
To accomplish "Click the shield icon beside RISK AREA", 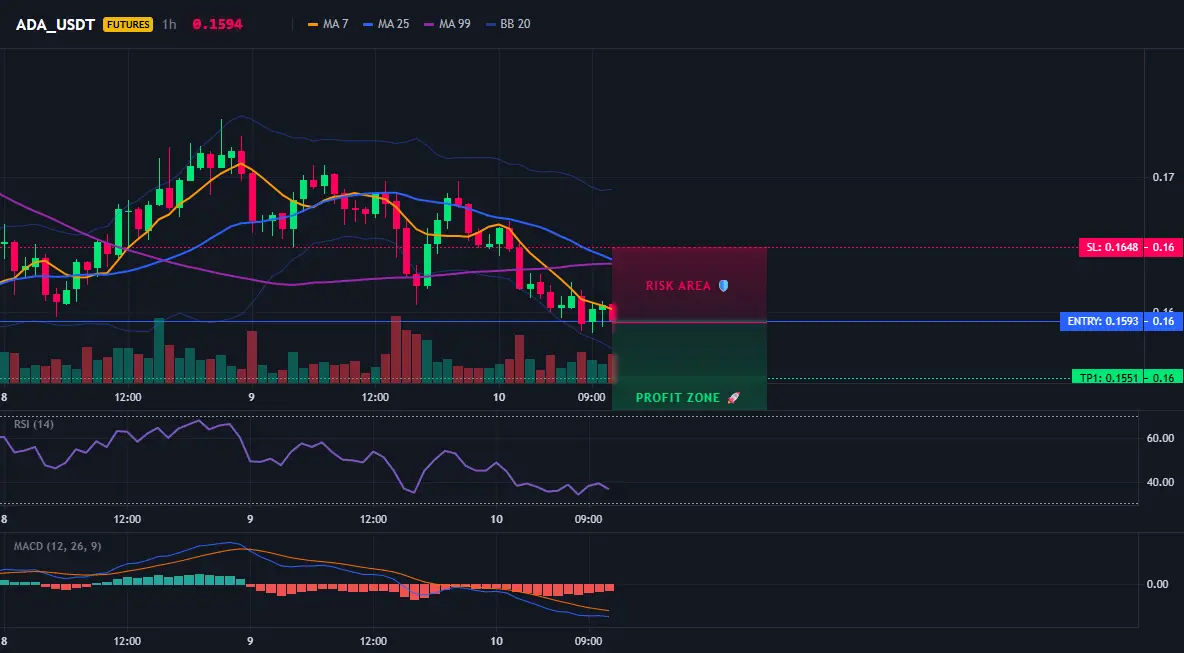I will pos(723,285).
